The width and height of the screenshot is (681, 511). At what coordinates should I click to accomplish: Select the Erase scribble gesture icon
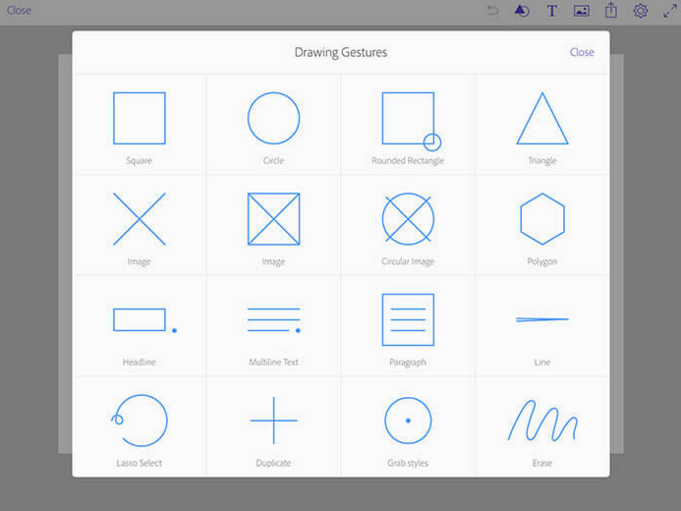pyautogui.click(x=542, y=420)
